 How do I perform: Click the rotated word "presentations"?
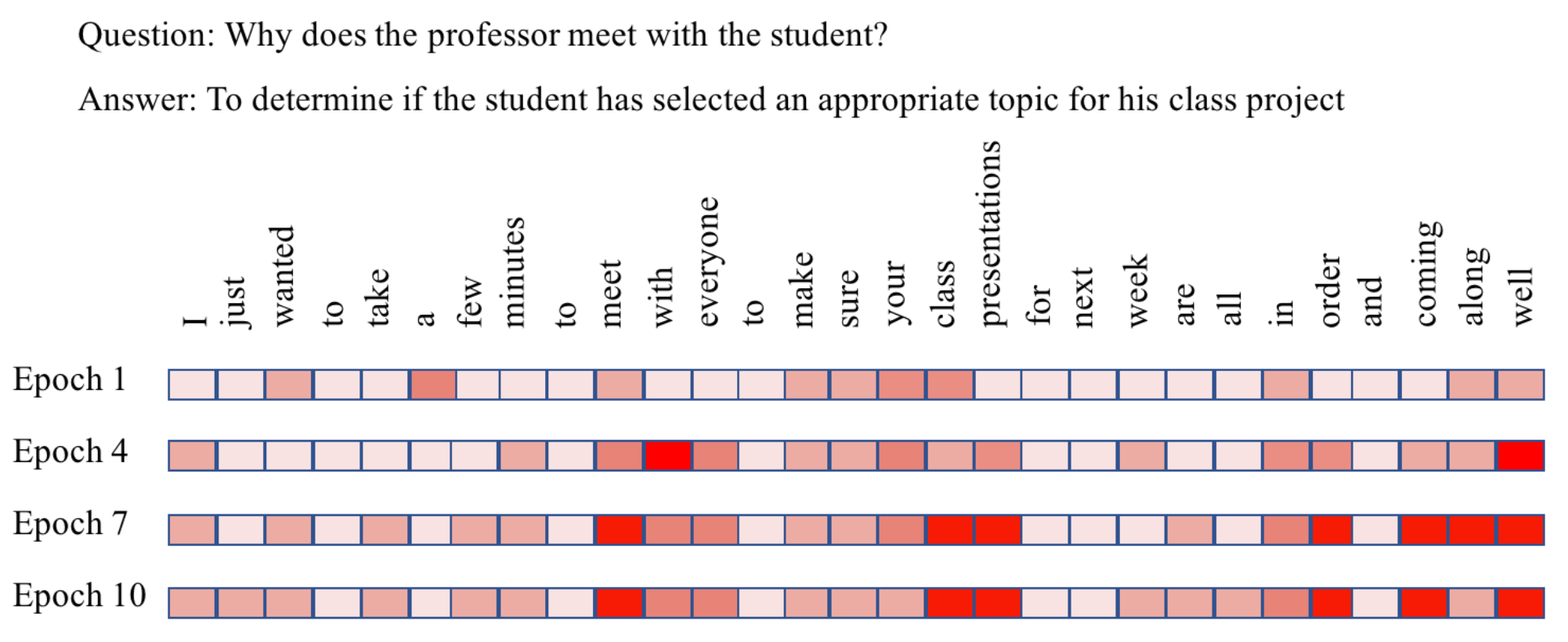point(991,233)
